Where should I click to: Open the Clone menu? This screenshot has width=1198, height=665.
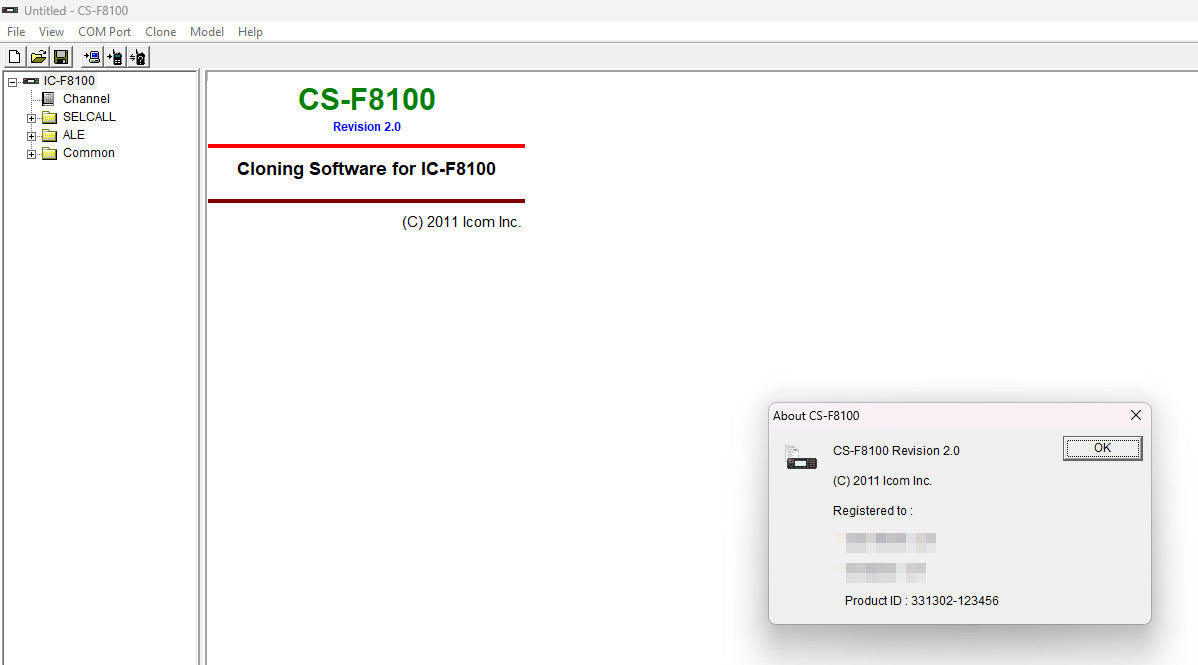click(x=160, y=32)
